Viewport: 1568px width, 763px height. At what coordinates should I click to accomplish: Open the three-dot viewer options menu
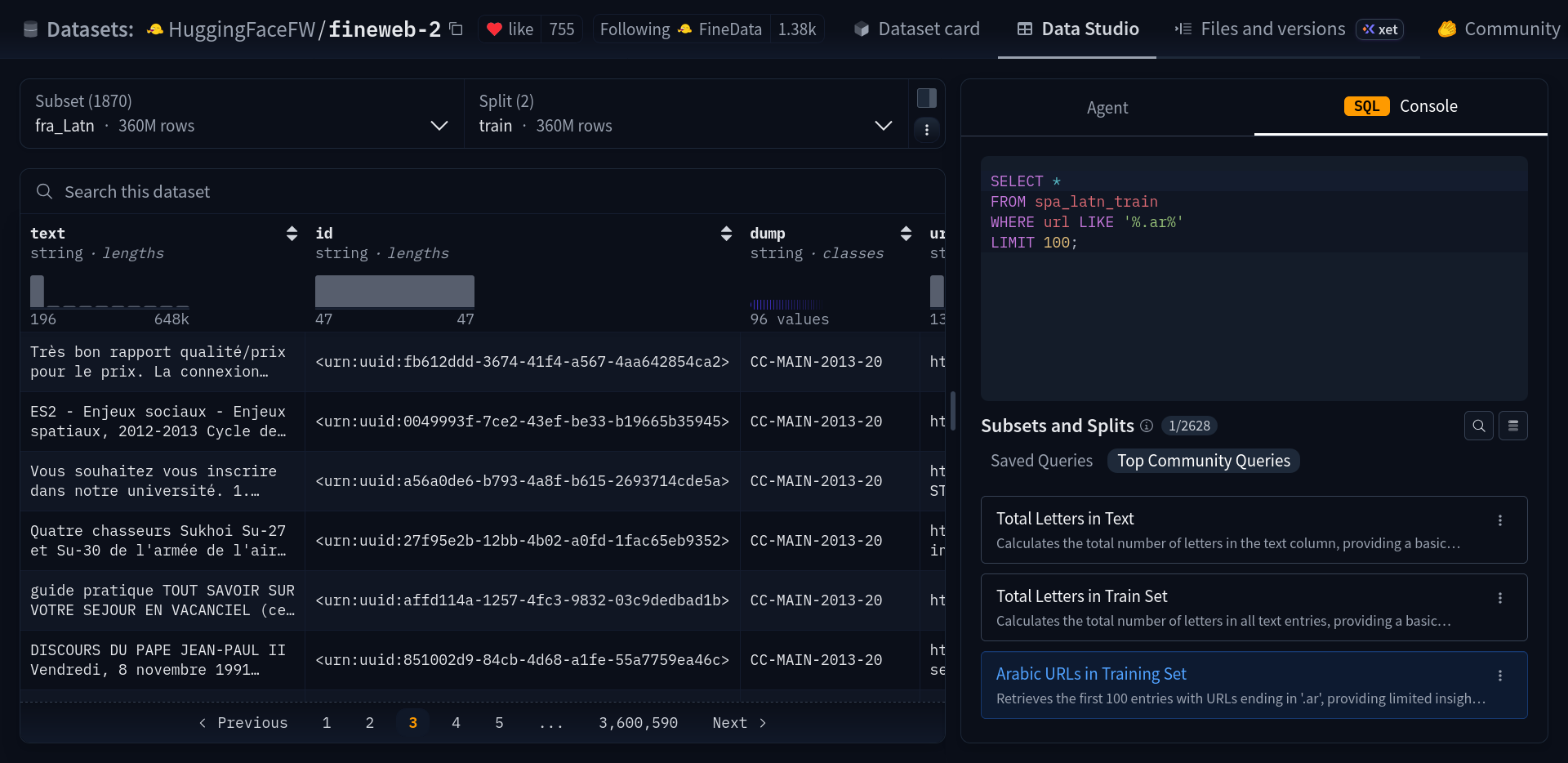tap(926, 130)
